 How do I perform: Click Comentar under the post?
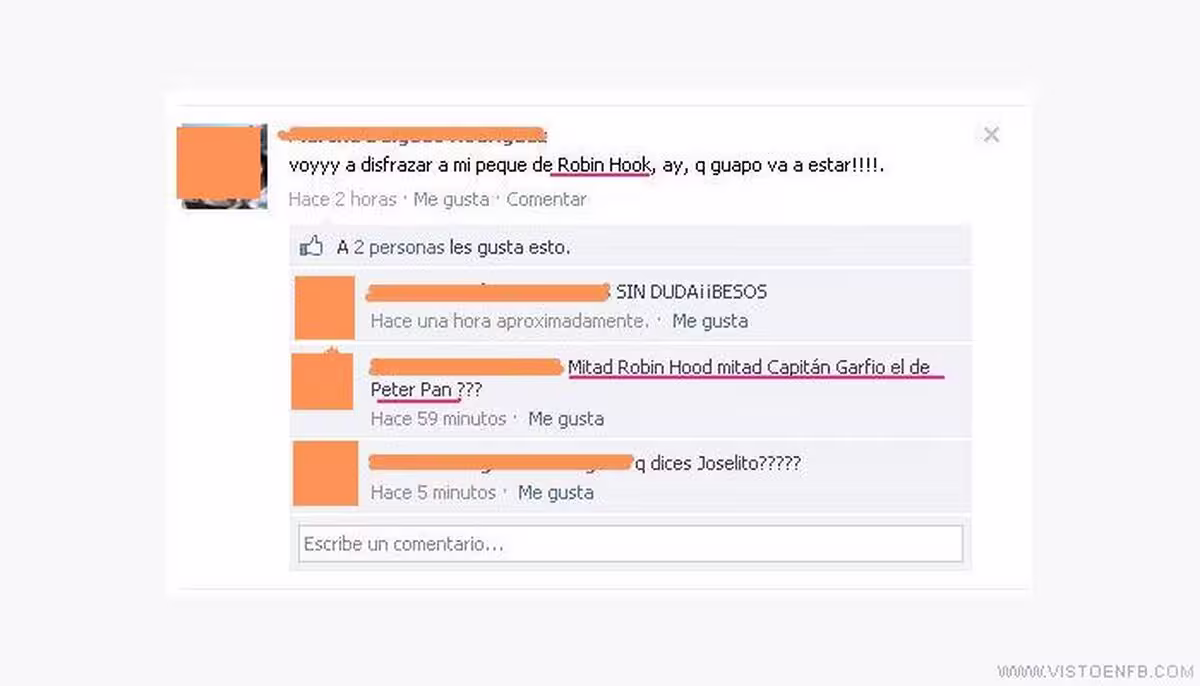pos(546,199)
